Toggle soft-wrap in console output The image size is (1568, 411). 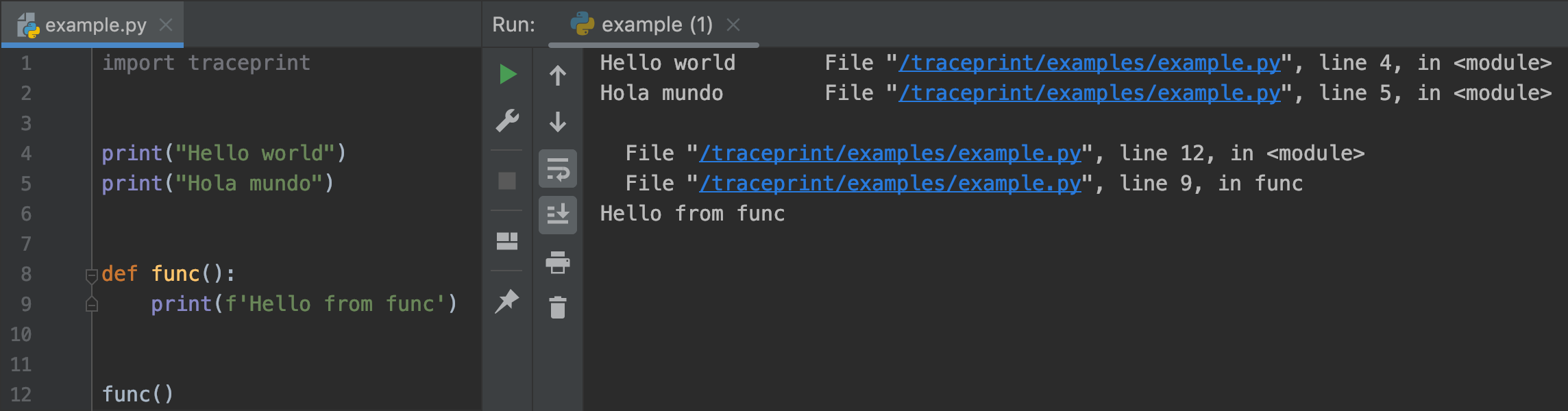(x=558, y=169)
